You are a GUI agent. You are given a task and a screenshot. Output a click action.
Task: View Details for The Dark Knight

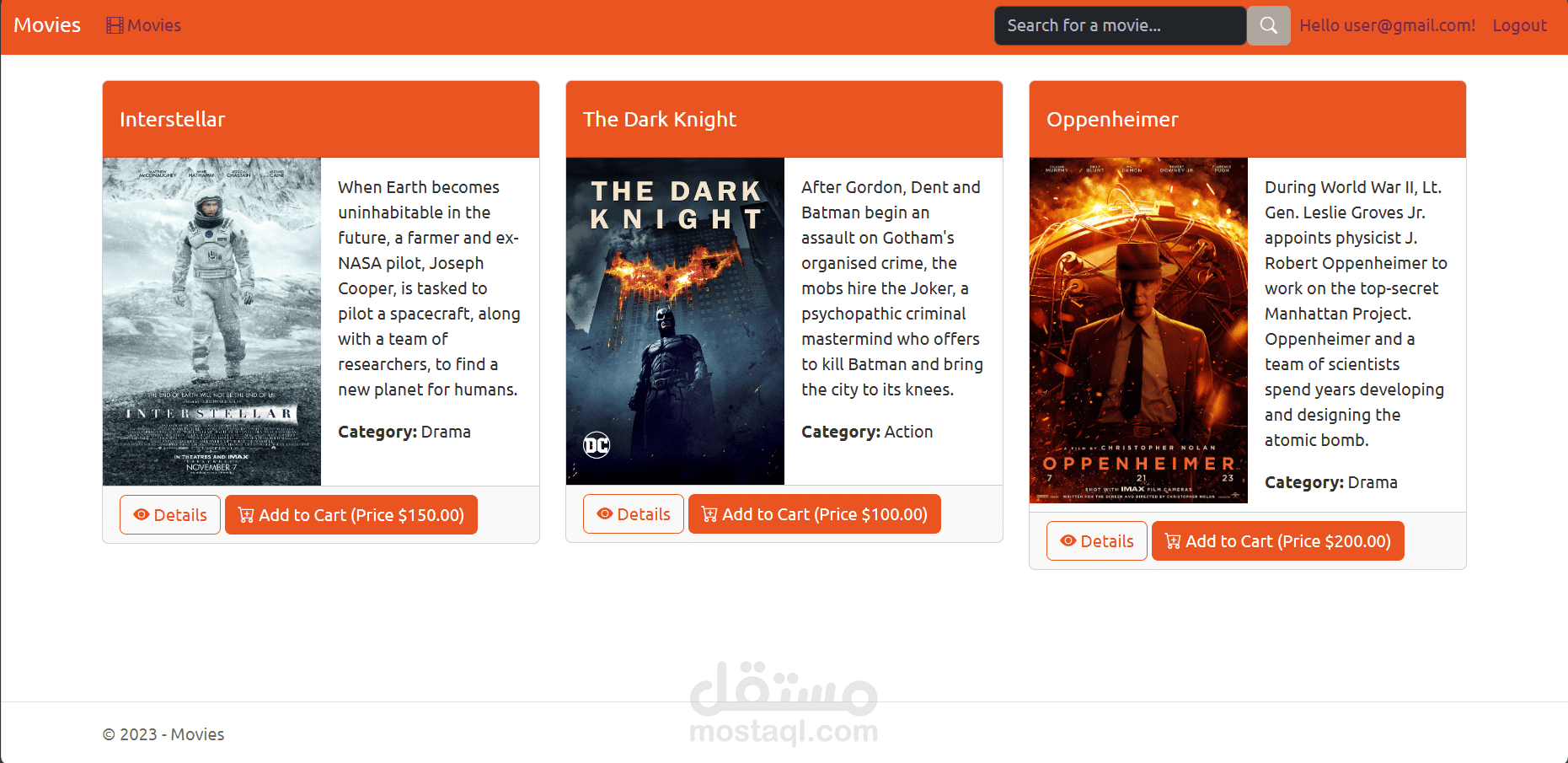[x=634, y=513]
